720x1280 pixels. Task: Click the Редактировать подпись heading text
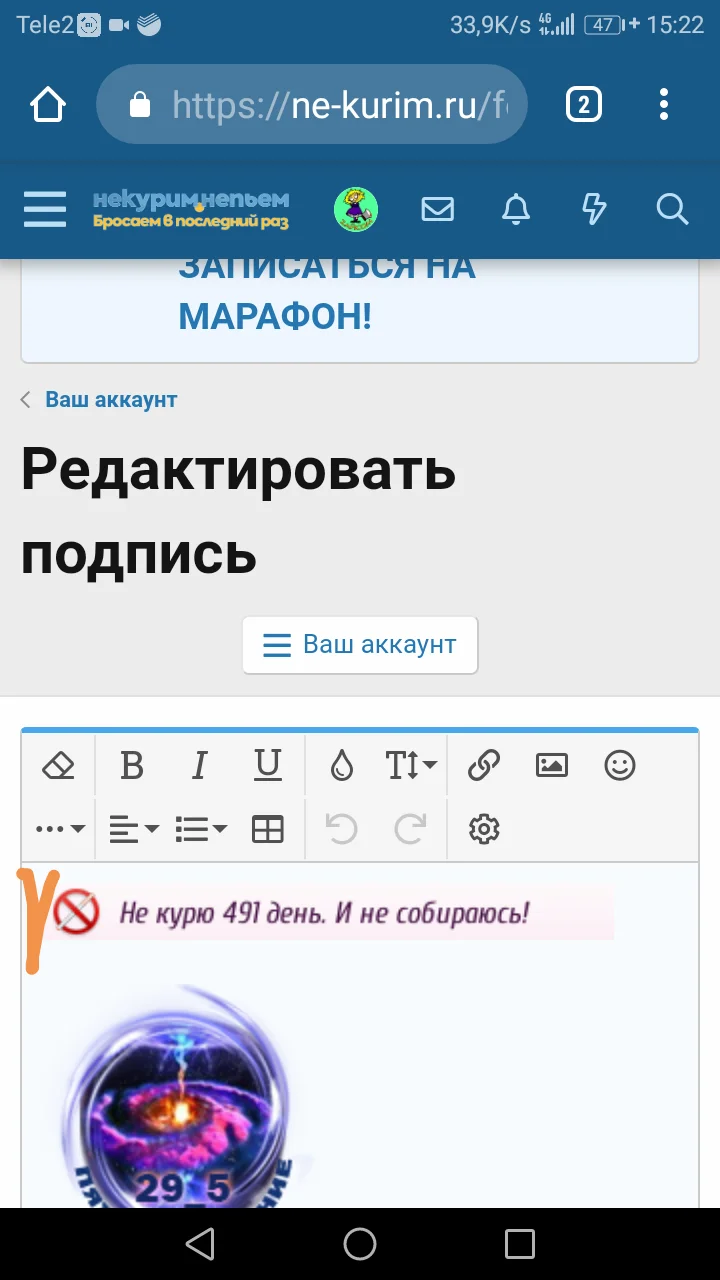[x=239, y=511]
